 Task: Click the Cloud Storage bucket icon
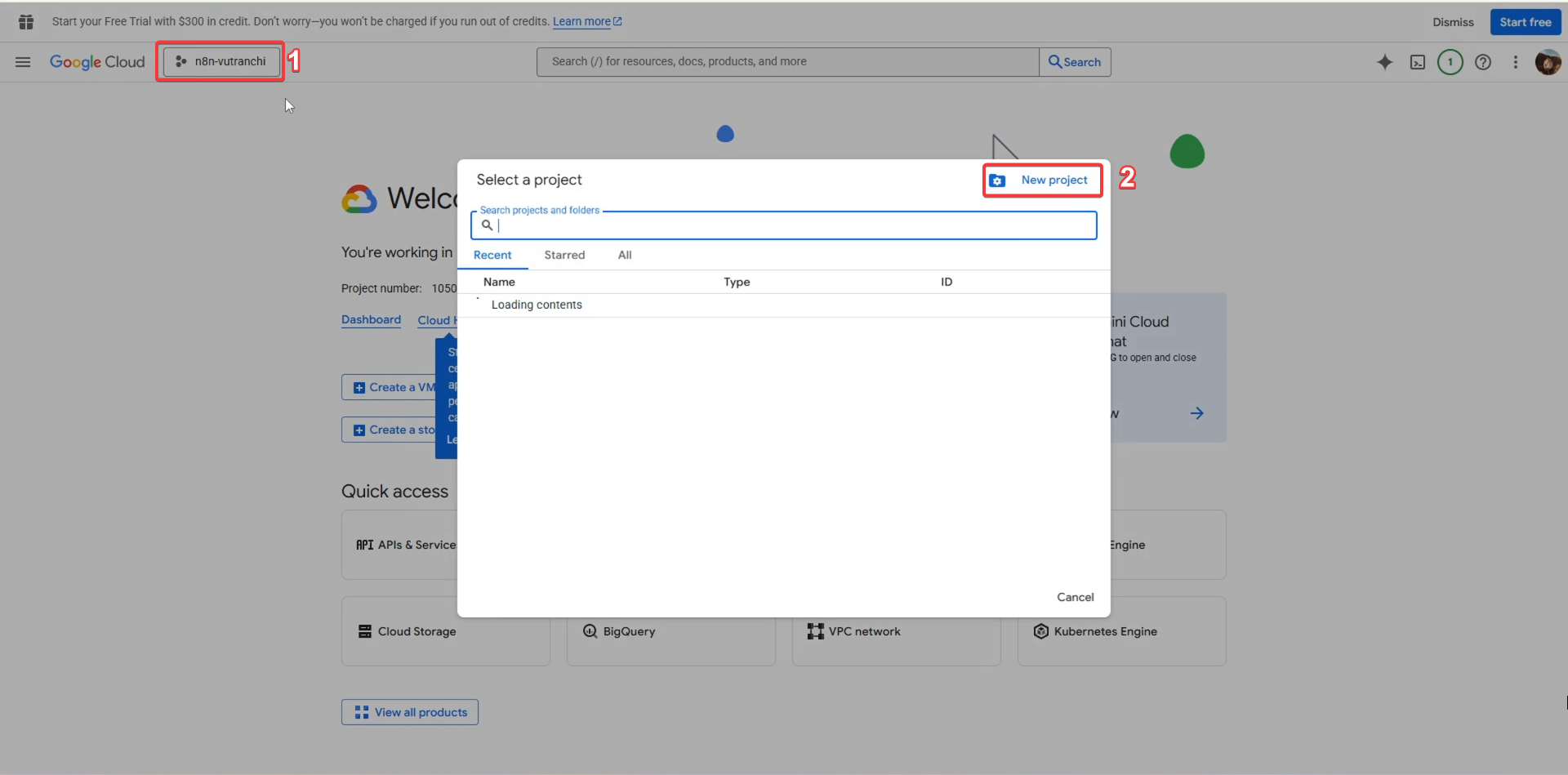(x=365, y=631)
